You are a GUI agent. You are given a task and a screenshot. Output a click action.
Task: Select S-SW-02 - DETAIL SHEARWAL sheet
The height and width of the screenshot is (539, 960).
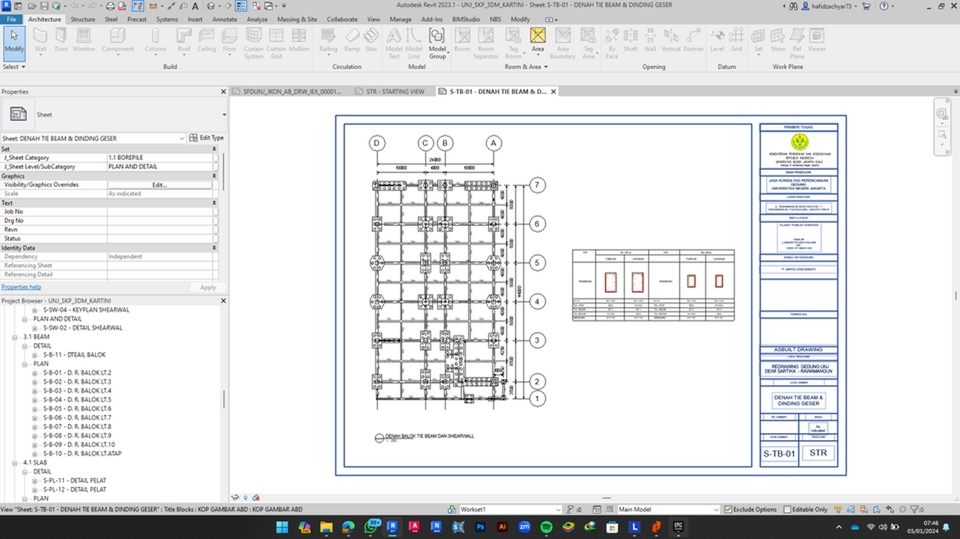[x=83, y=328]
